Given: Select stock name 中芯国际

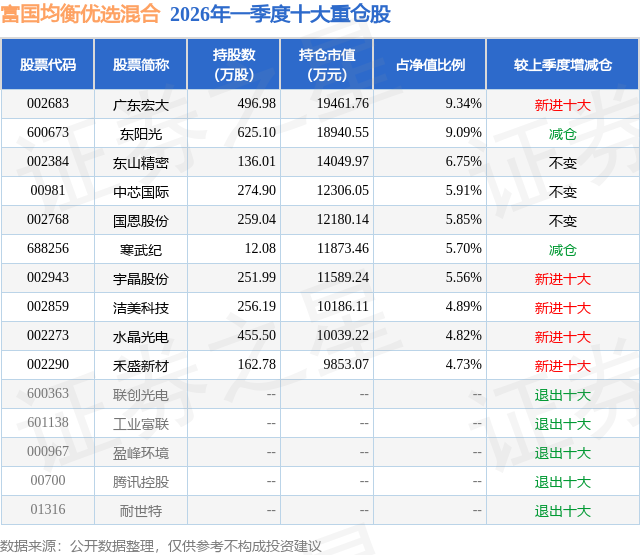Looking at the screenshot, I should 141,192.
